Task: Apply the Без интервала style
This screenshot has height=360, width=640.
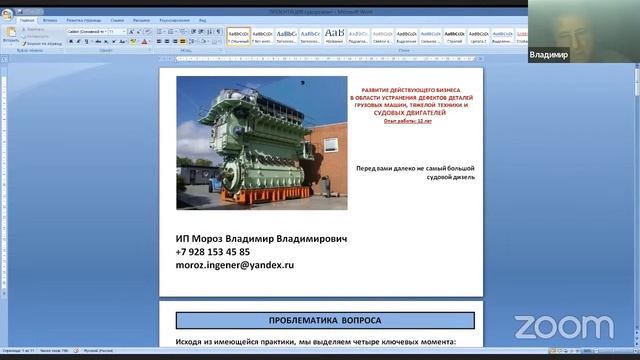Action: click(x=262, y=36)
